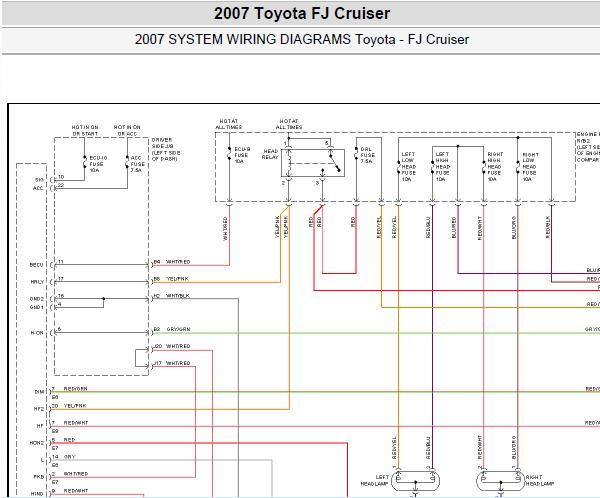Click 'HOT AT ALL TIMES' above head relay
The height and width of the screenshot is (498, 600).
pos(289,124)
